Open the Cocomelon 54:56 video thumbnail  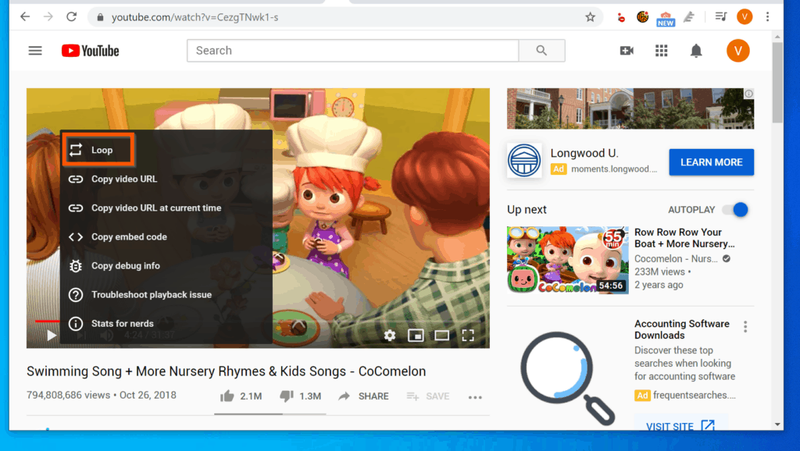(x=567, y=260)
